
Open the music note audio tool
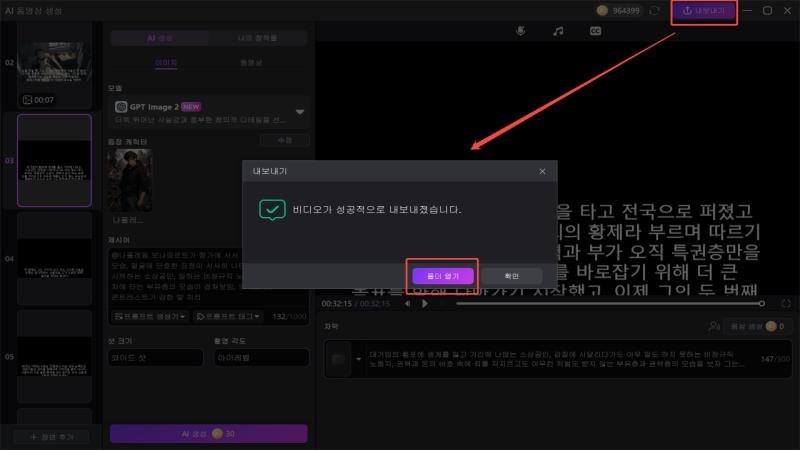pos(558,31)
